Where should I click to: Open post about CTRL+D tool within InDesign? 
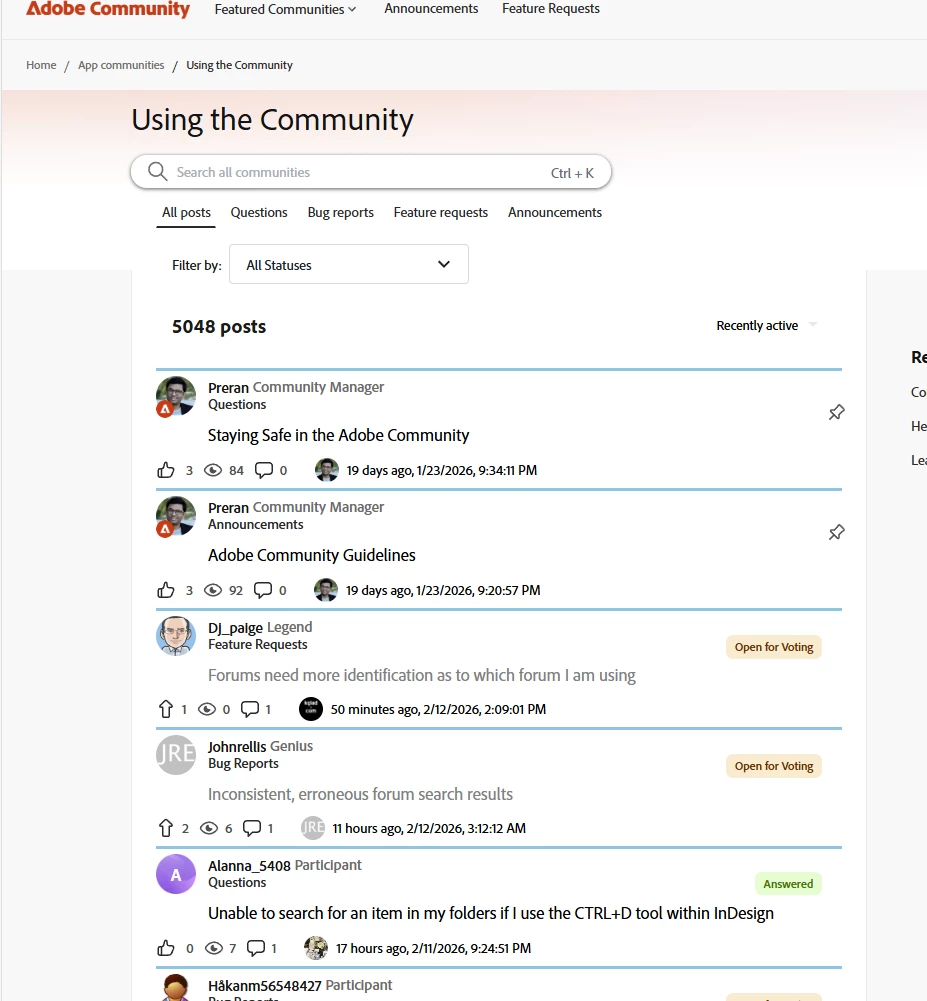[491, 914]
